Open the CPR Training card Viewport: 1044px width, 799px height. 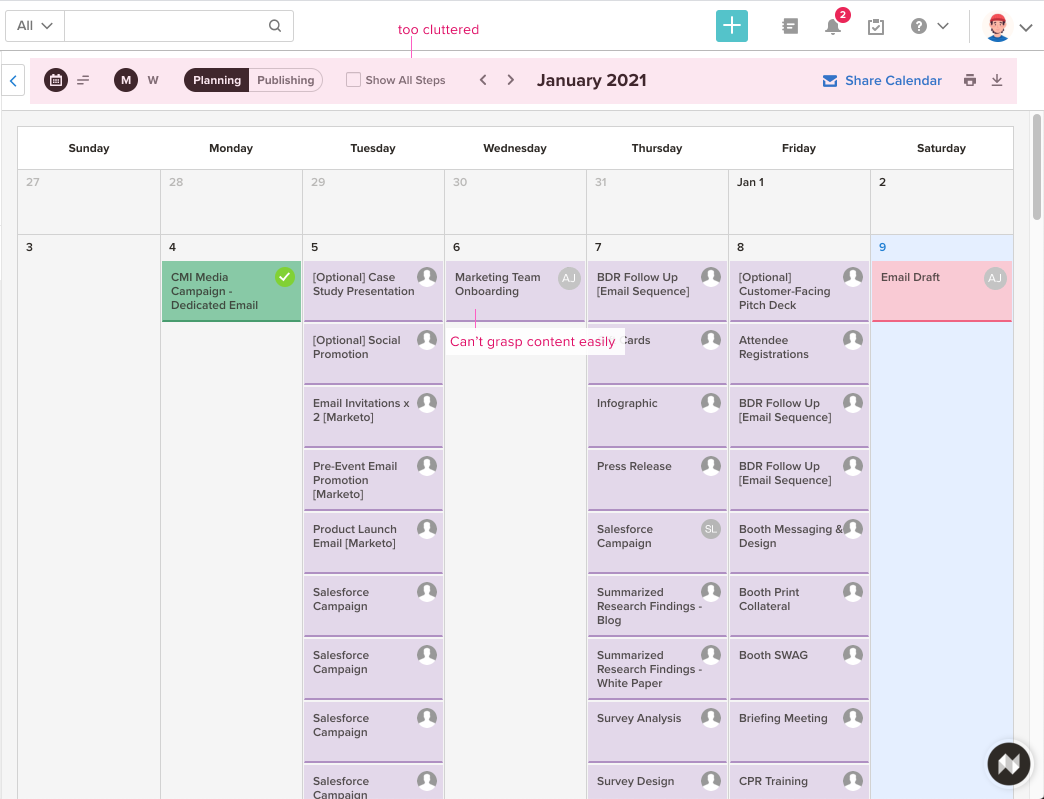pyautogui.click(x=799, y=782)
